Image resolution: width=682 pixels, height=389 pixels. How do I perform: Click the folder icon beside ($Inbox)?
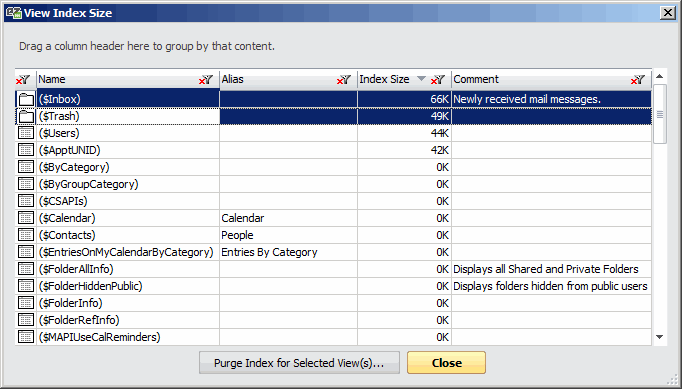[x=26, y=99]
